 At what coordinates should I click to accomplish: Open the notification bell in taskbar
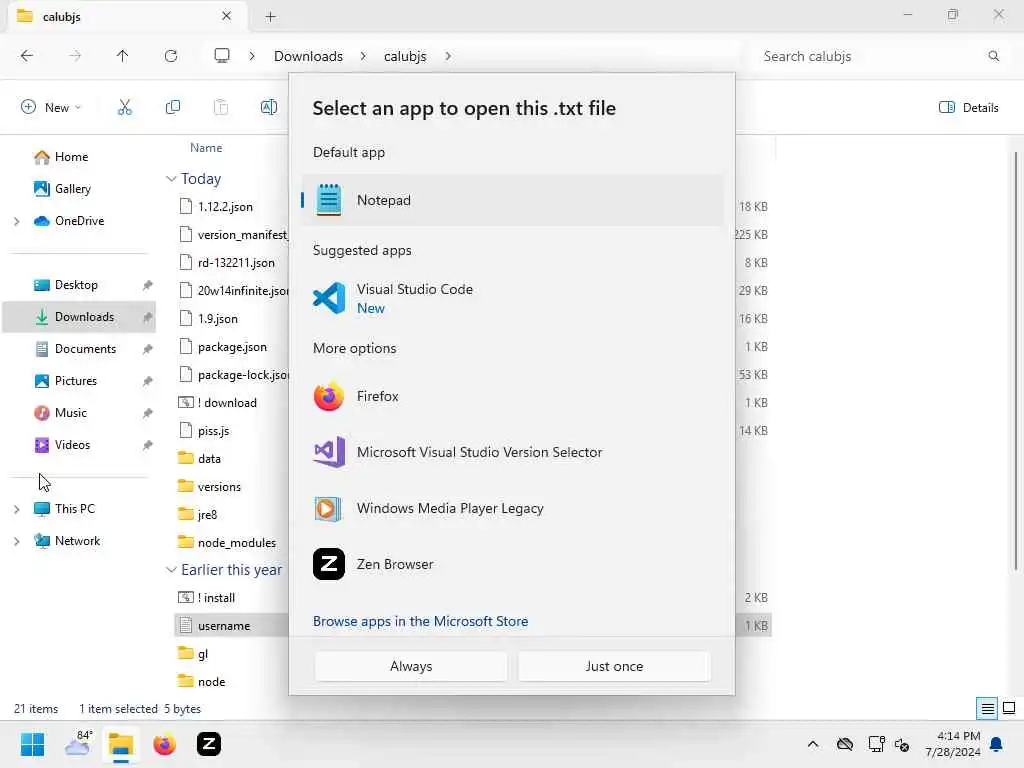click(997, 744)
